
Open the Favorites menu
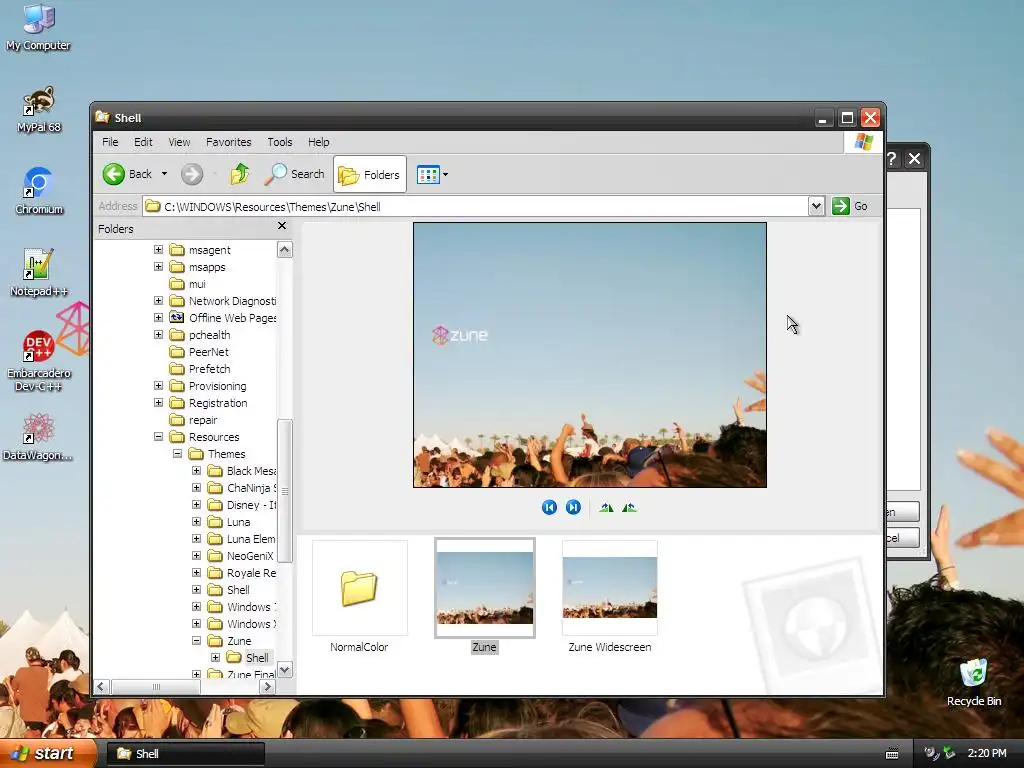(x=229, y=142)
